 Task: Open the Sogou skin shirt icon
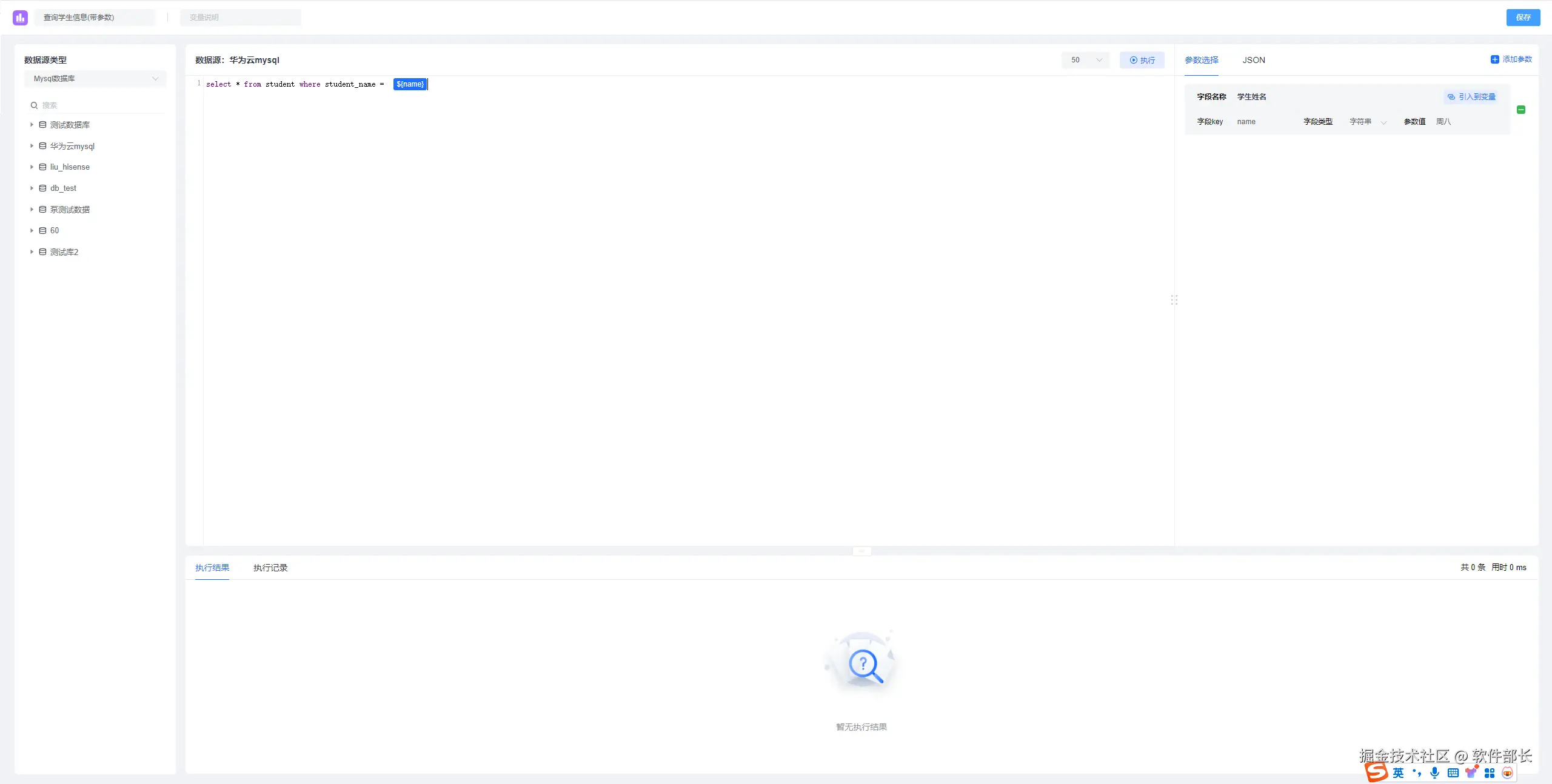click(1471, 772)
